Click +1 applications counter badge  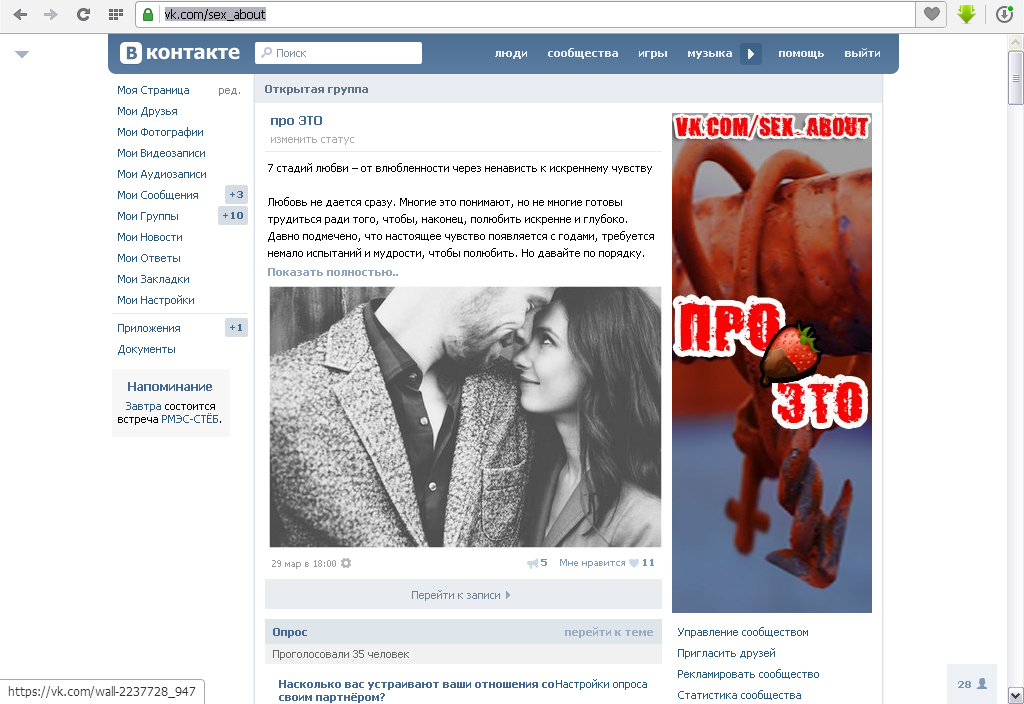pyautogui.click(x=236, y=328)
